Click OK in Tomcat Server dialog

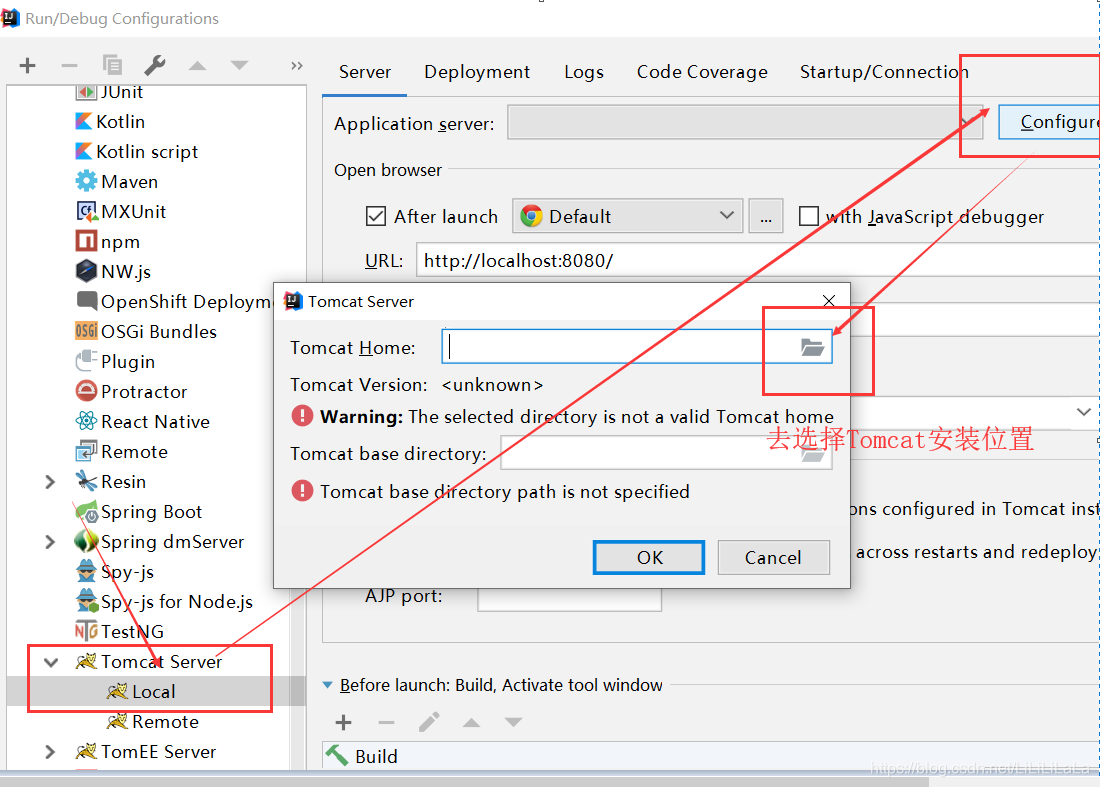click(649, 558)
